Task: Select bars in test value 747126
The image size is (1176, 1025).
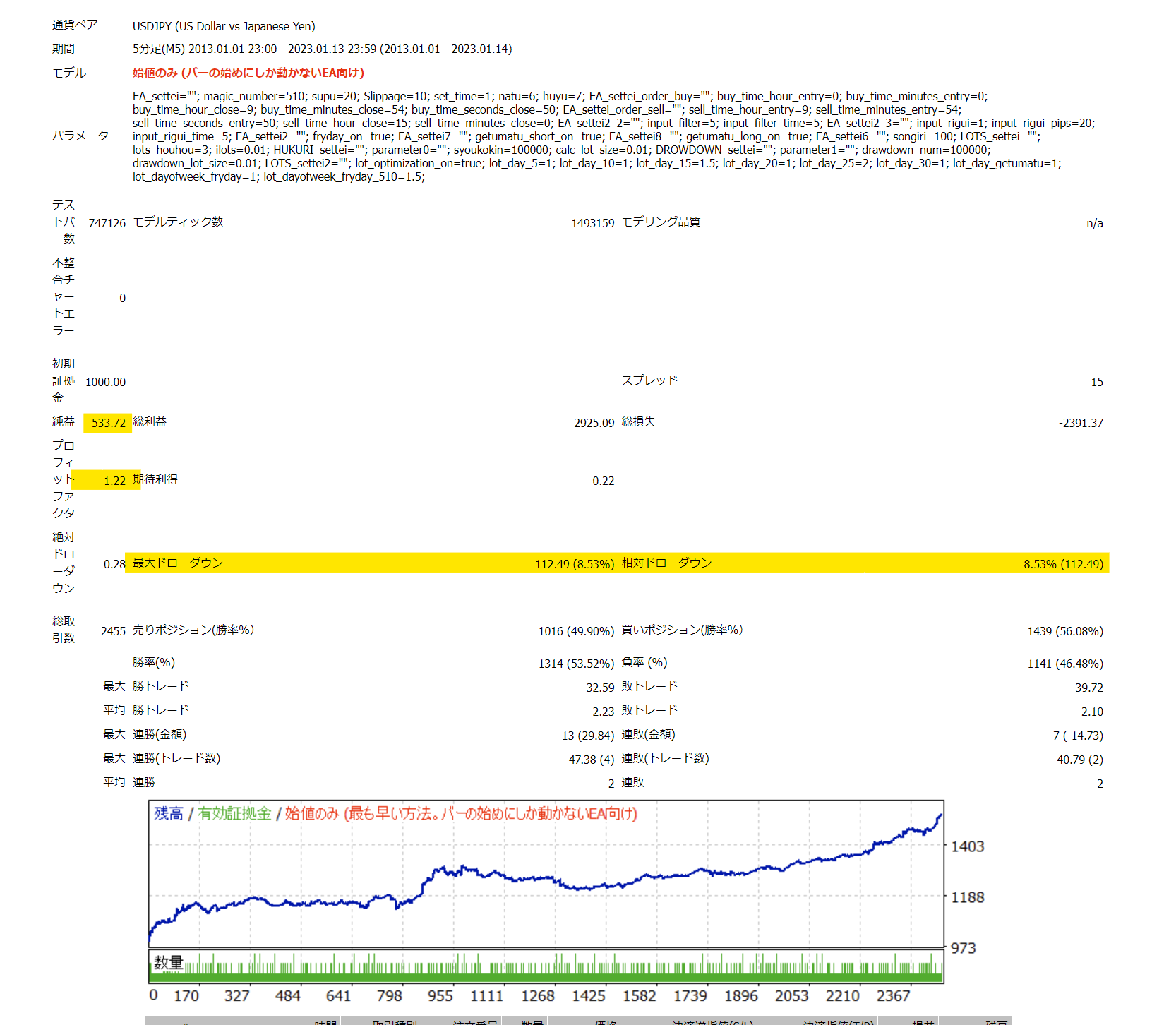Action: pos(107,223)
